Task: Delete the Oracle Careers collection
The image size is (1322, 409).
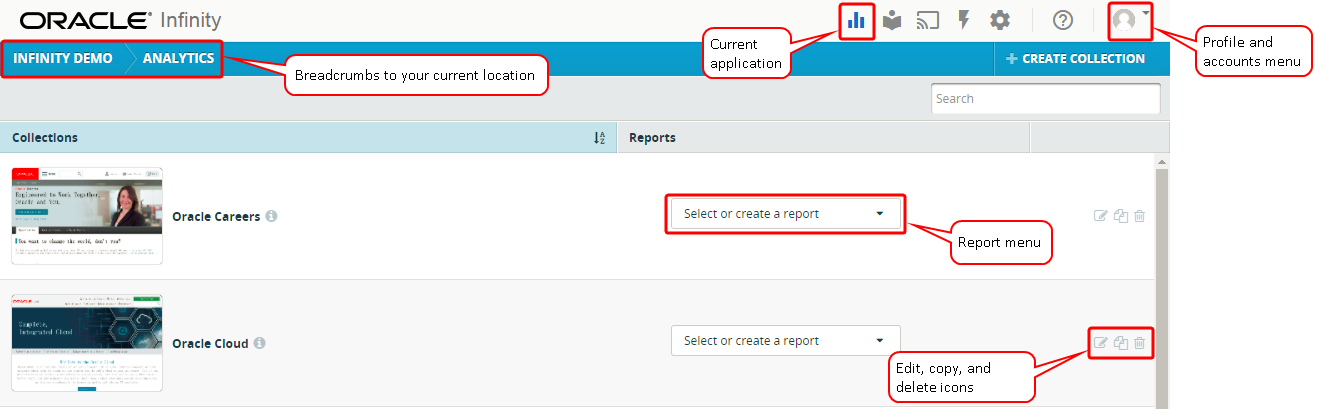Action: click(1139, 216)
